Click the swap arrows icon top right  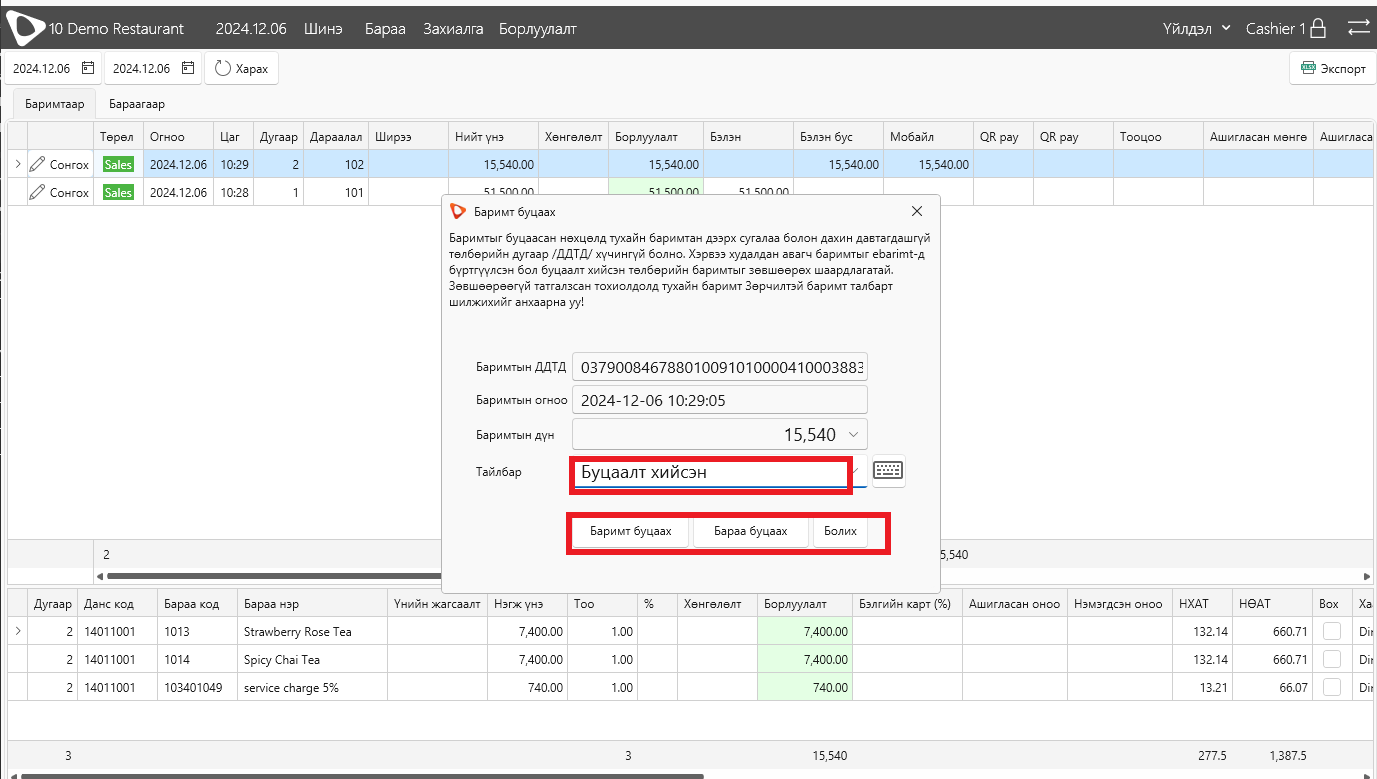click(1358, 28)
